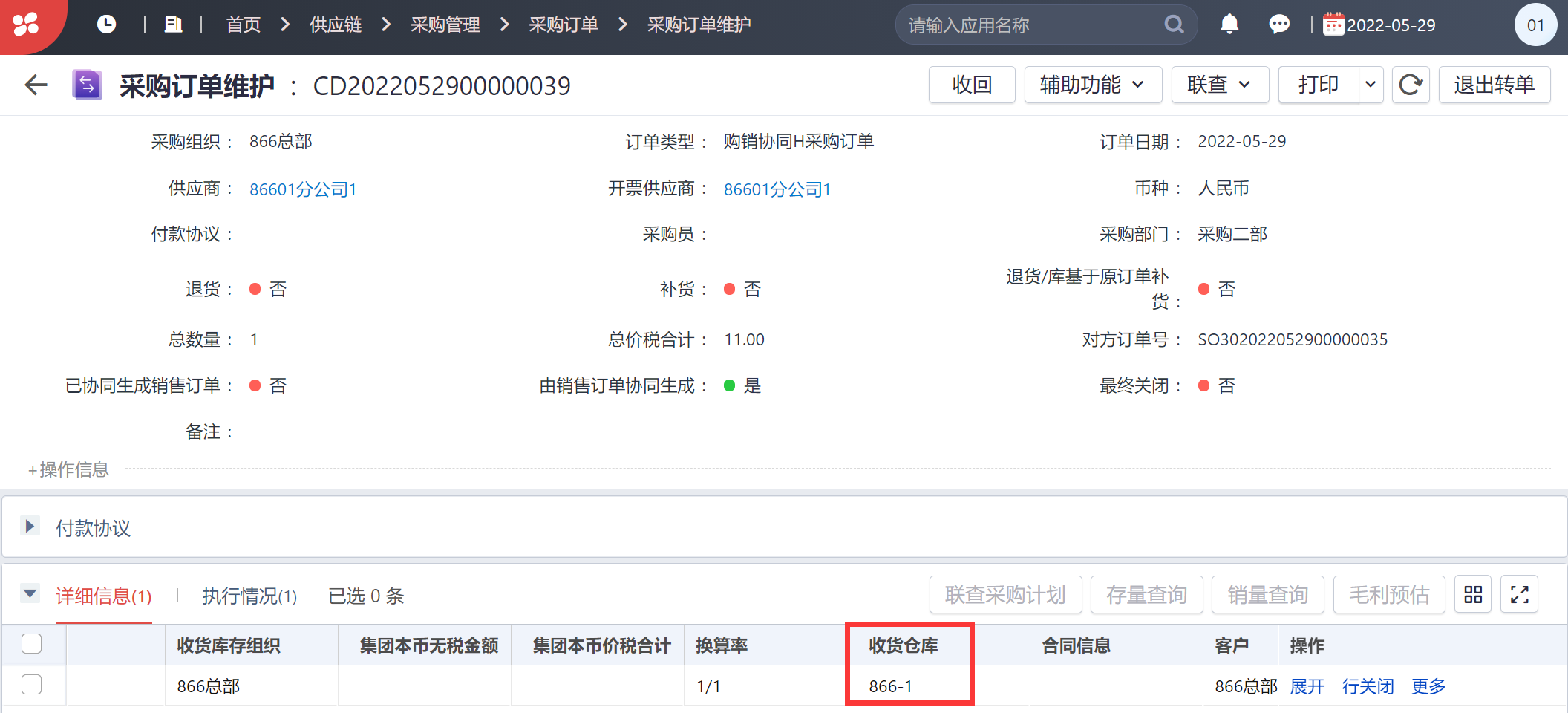Tick the header select-all checkbox

(32, 644)
